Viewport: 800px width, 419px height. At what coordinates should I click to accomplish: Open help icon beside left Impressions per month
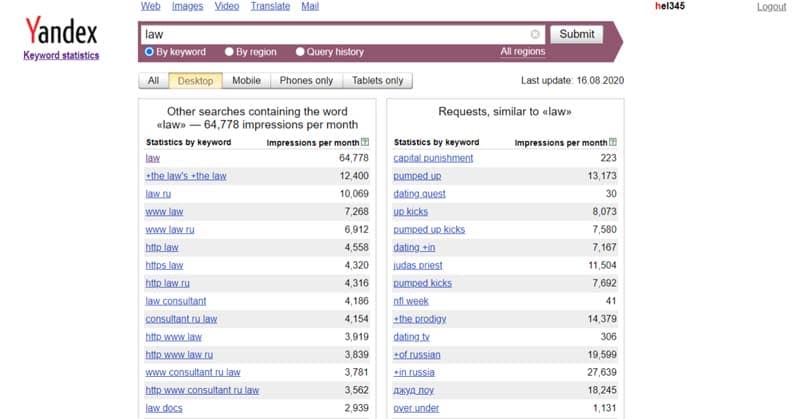[365, 142]
